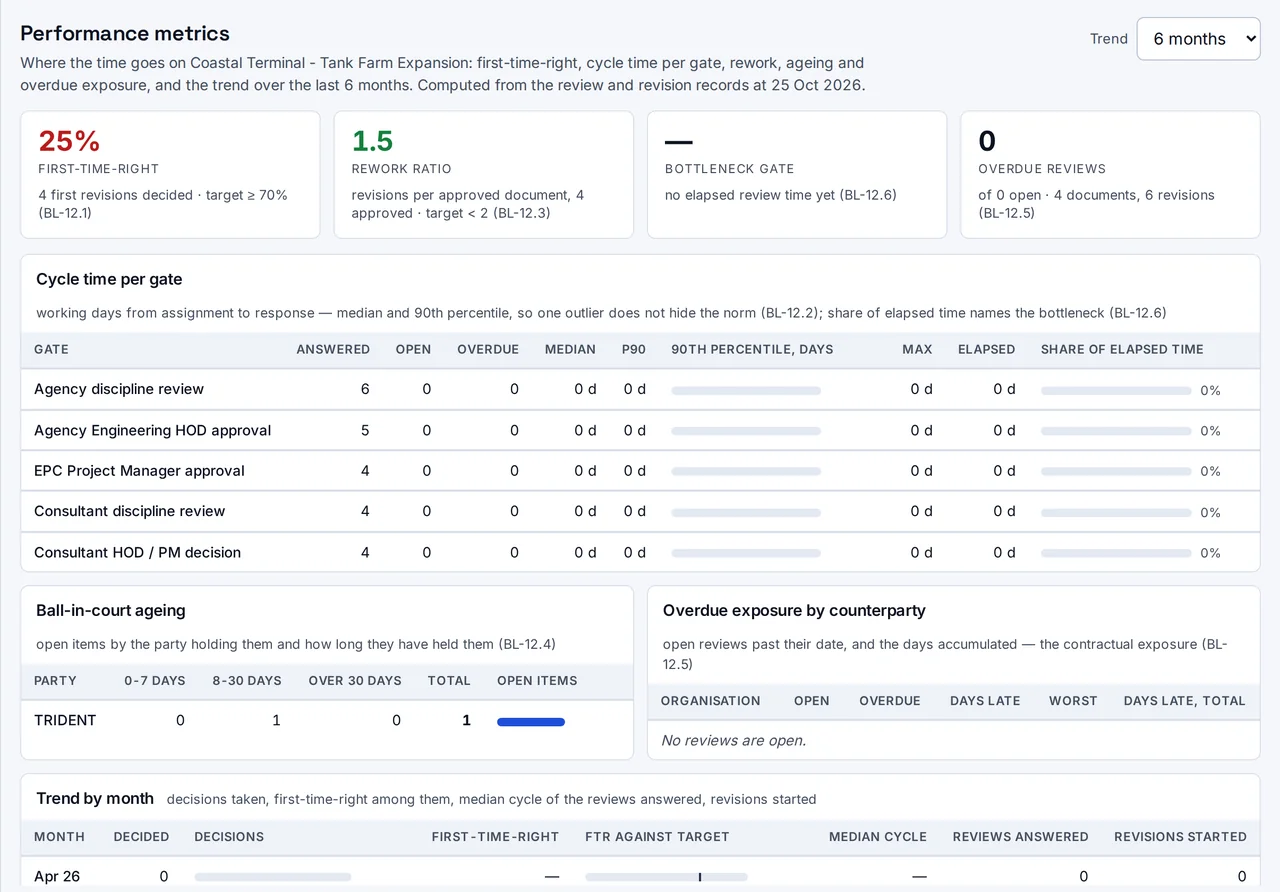Click the DAYS LATE, TOTAL column header
Image resolution: width=1280 pixels, height=892 pixels.
(x=1184, y=700)
